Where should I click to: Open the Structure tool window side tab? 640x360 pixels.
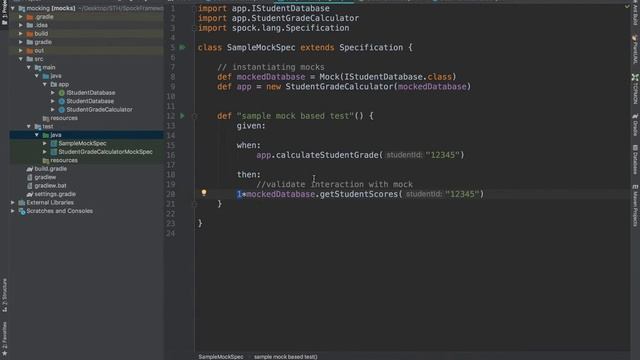pyautogui.click(x=4, y=295)
